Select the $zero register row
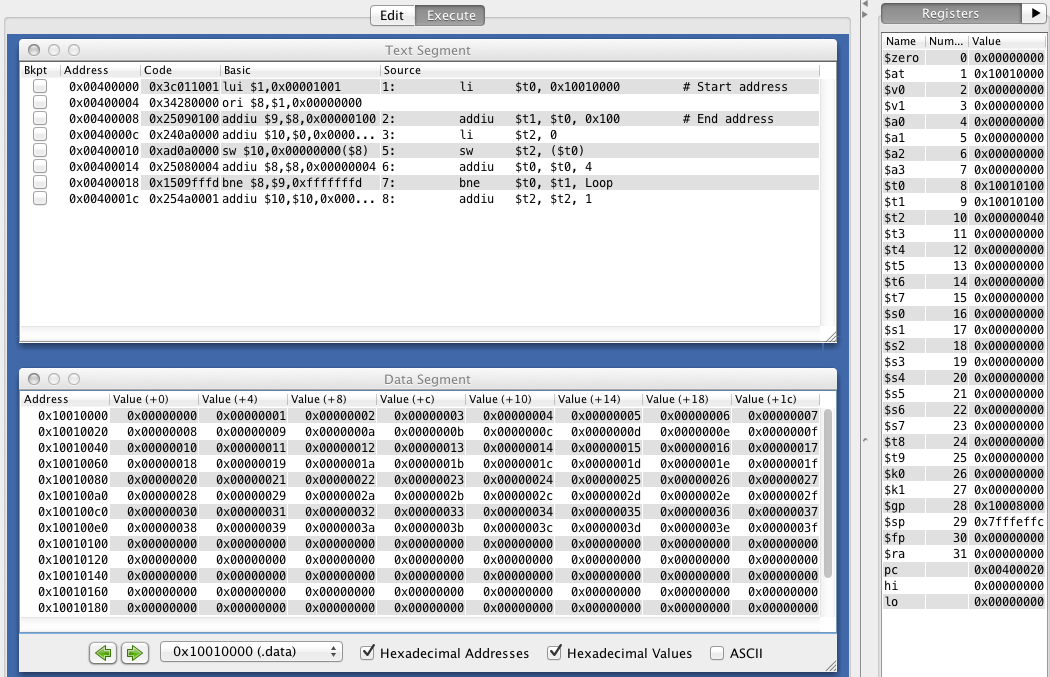The height and width of the screenshot is (677, 1050). click(x=964, y=58)
